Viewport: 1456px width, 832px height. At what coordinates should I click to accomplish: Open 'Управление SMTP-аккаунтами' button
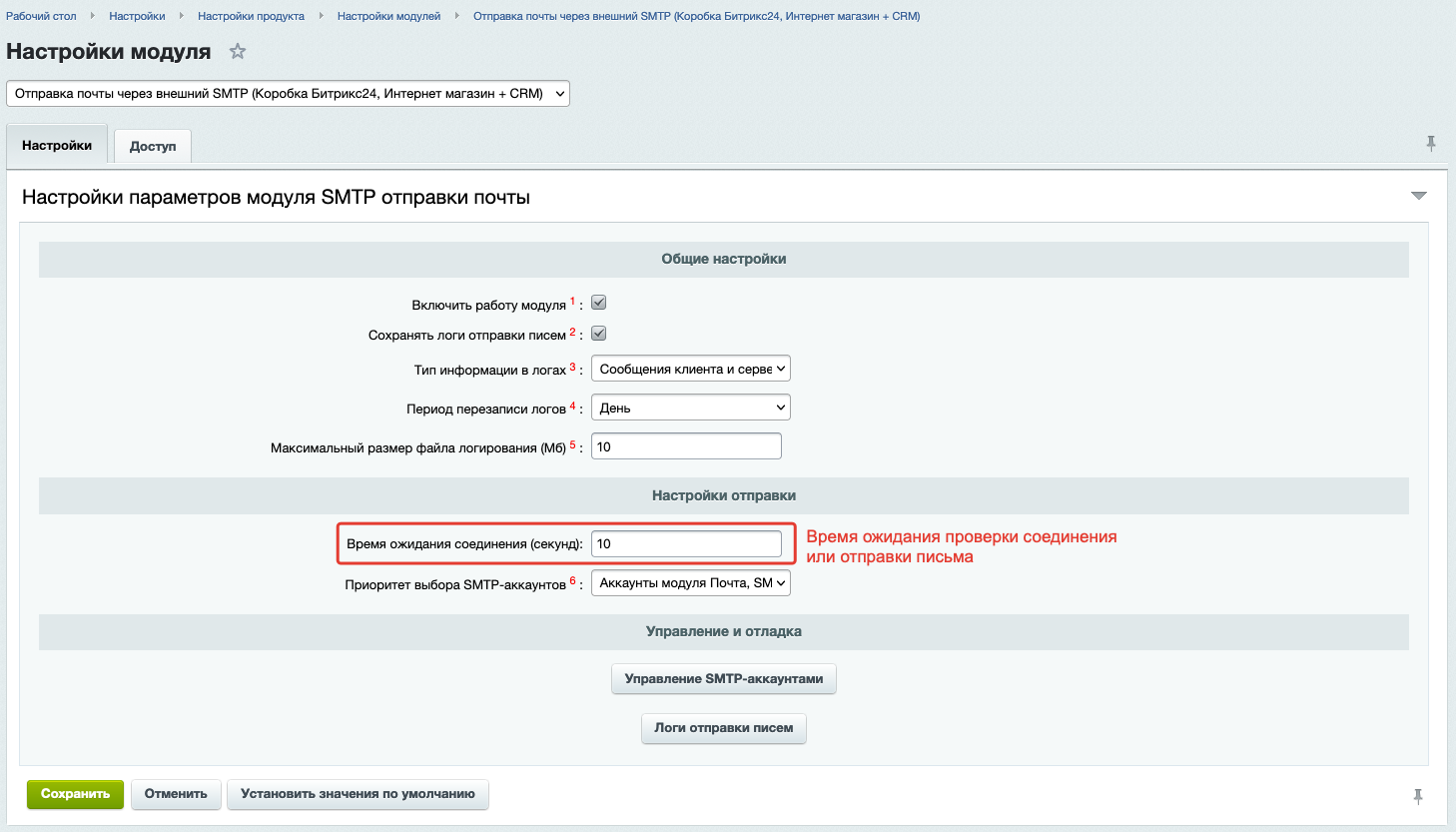point(724,679)
